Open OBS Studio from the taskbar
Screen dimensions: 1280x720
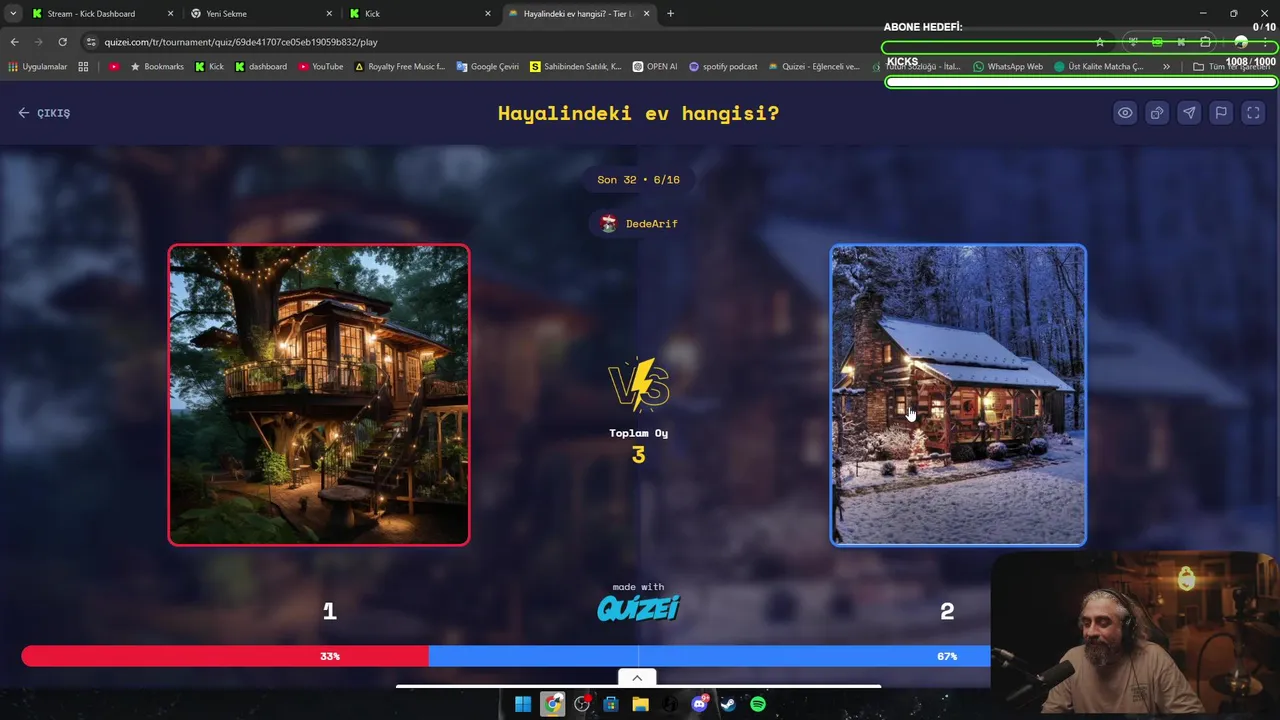(582, 704)
